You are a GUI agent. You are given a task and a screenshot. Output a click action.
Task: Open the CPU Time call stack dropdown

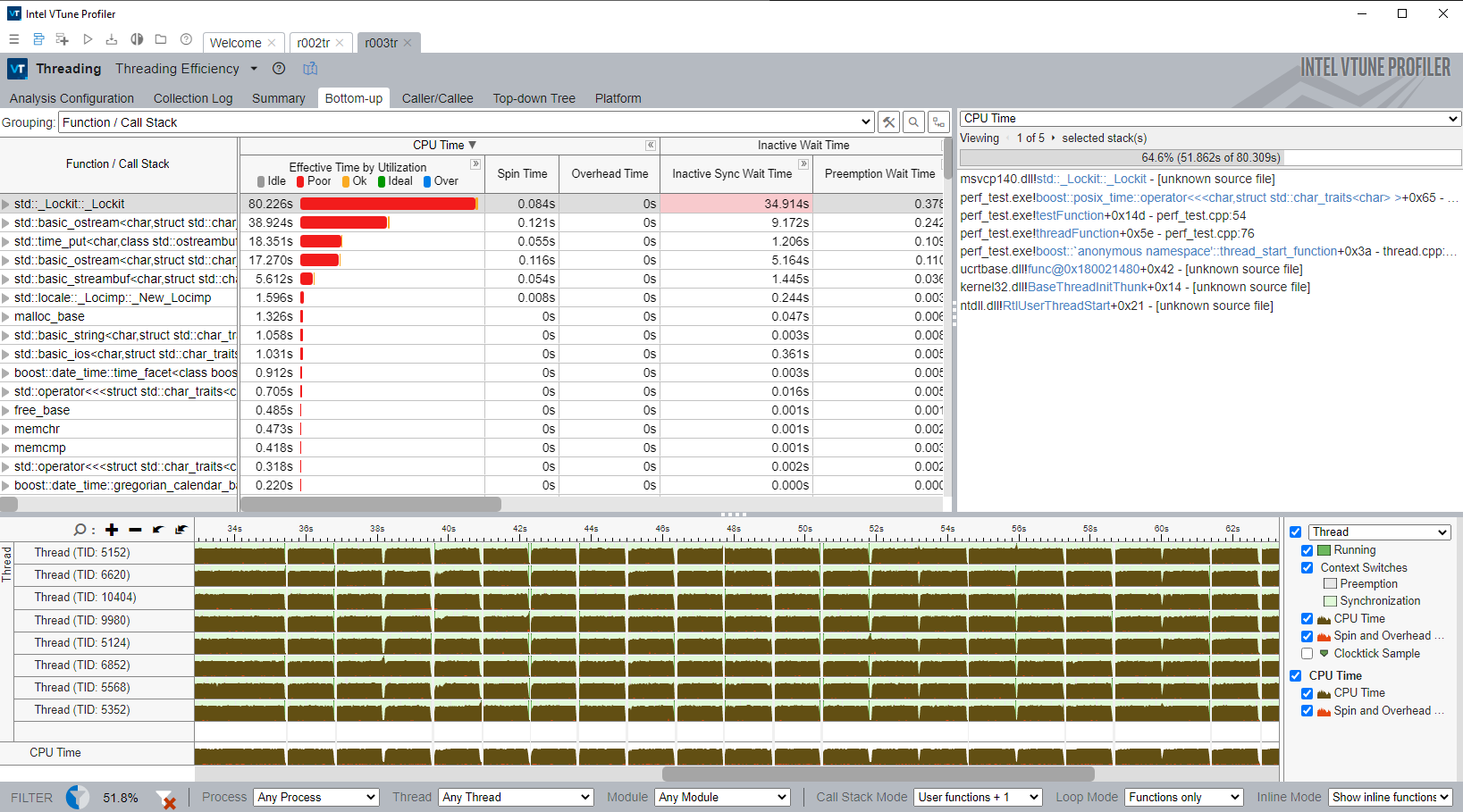click(1211, 119)
